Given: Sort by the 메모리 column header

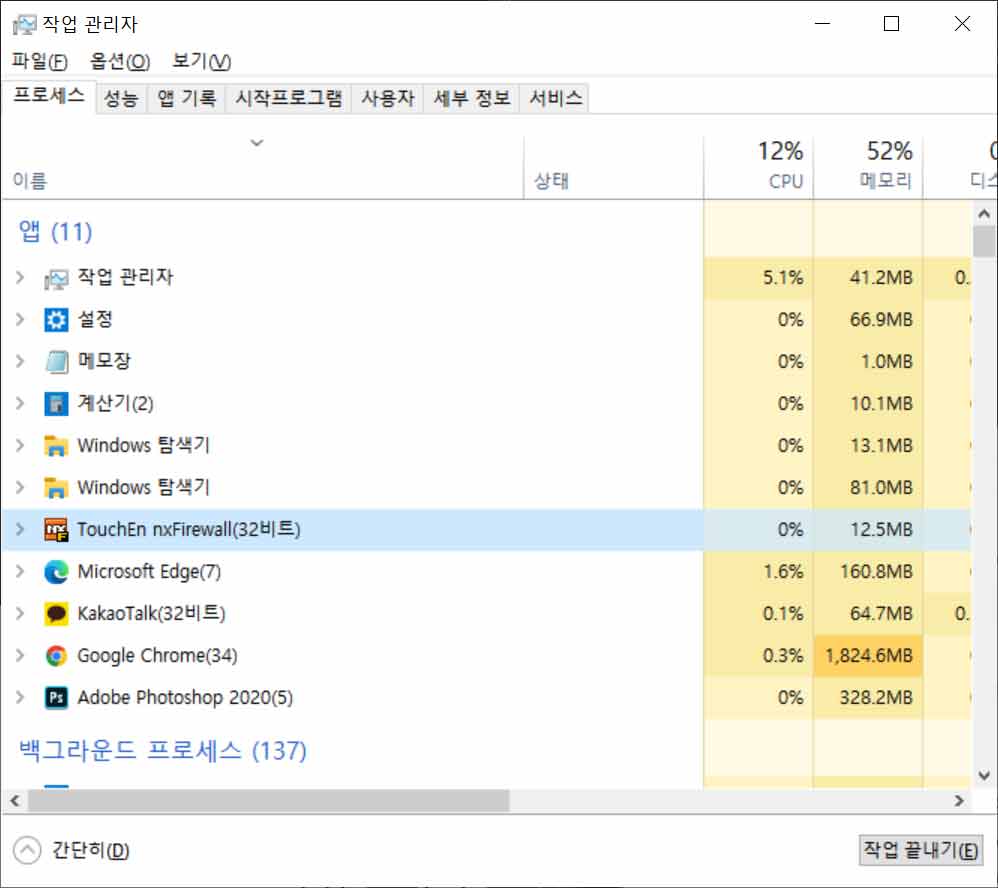Looking at the screenshot, I should pos(868,167).
